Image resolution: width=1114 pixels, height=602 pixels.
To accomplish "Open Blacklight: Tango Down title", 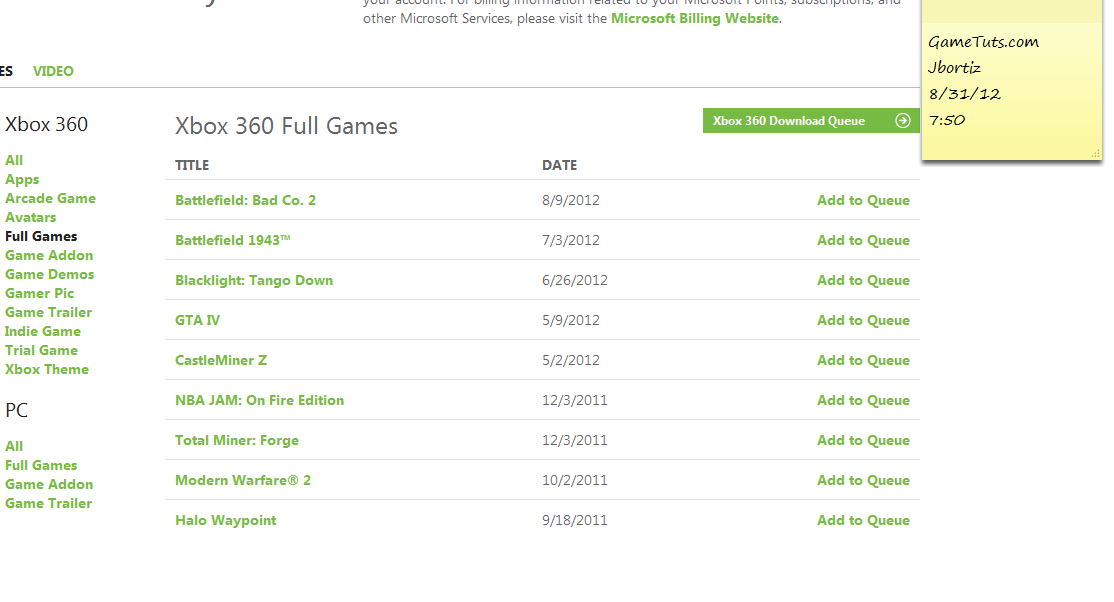I will coord(254,280).
